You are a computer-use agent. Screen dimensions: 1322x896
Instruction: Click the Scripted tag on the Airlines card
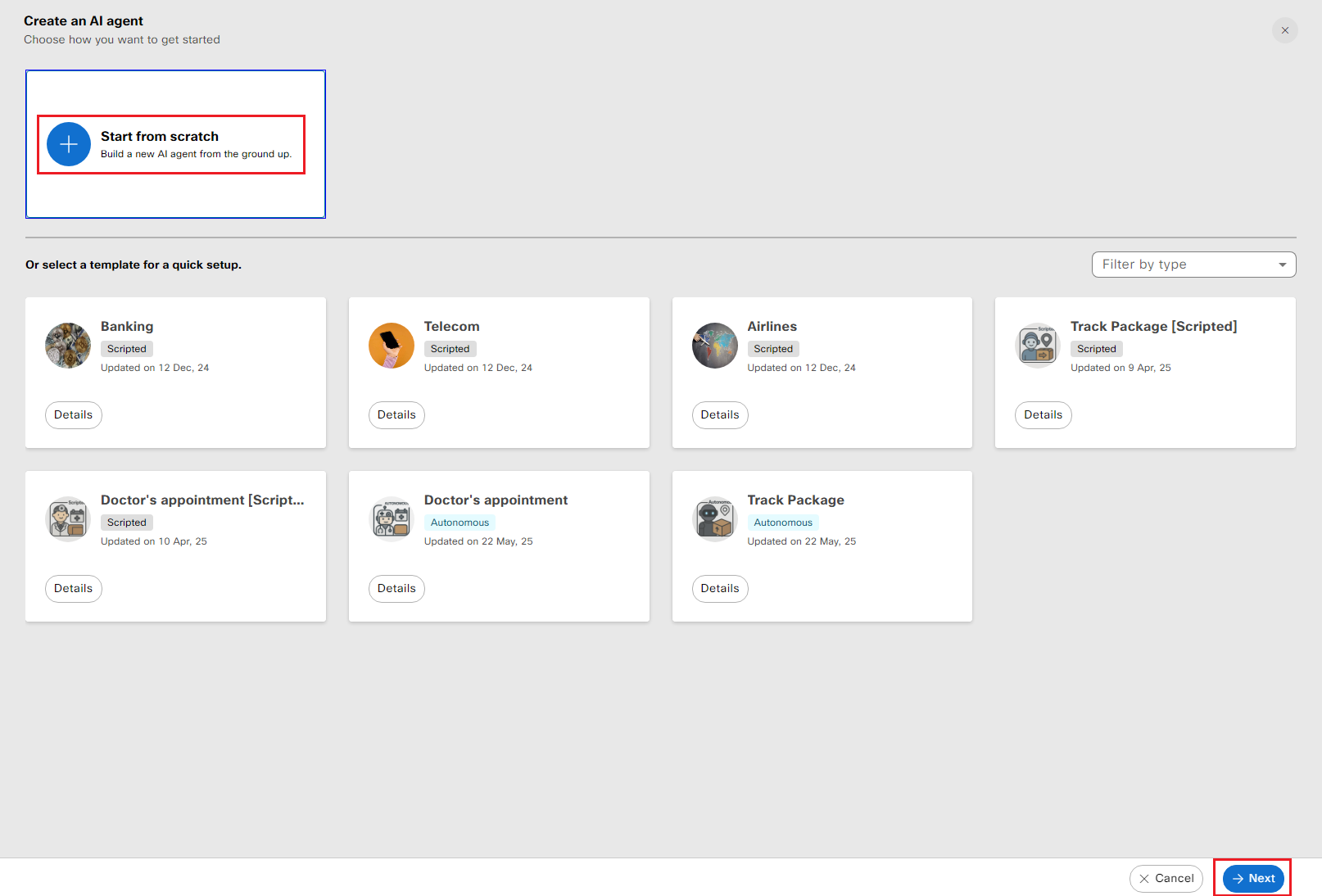click(773, 349)
